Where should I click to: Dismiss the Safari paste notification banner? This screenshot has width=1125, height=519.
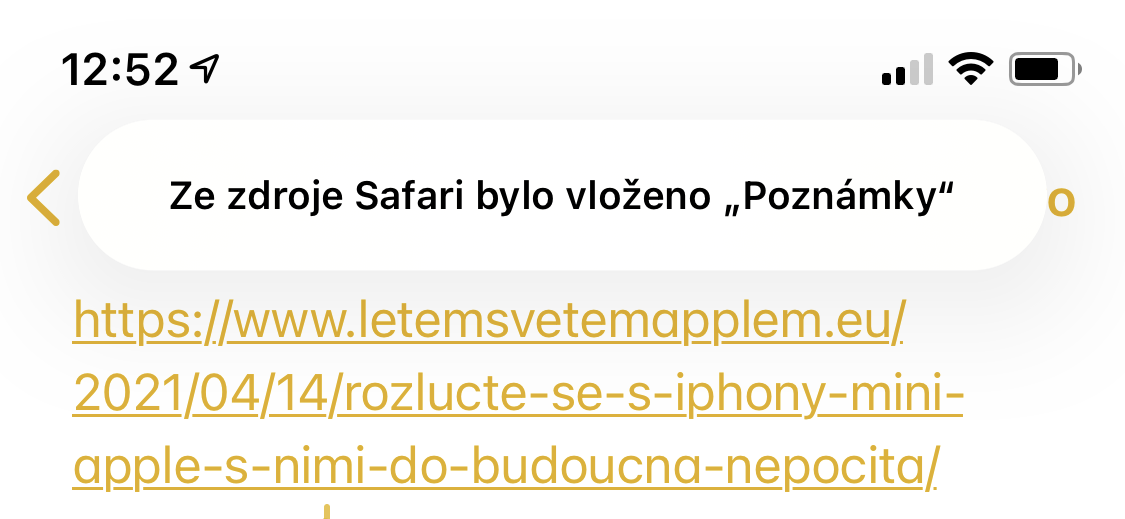pyautogui.click(x=560, y=196)
